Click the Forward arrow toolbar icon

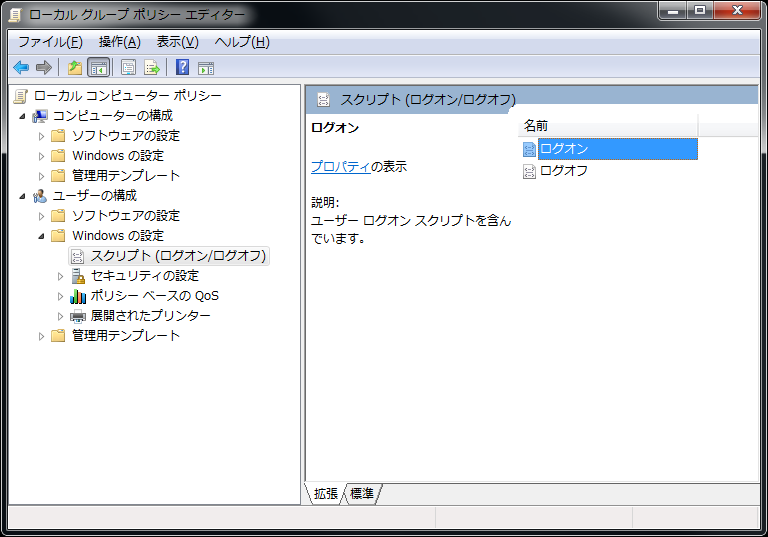click(x=44, y=67)
